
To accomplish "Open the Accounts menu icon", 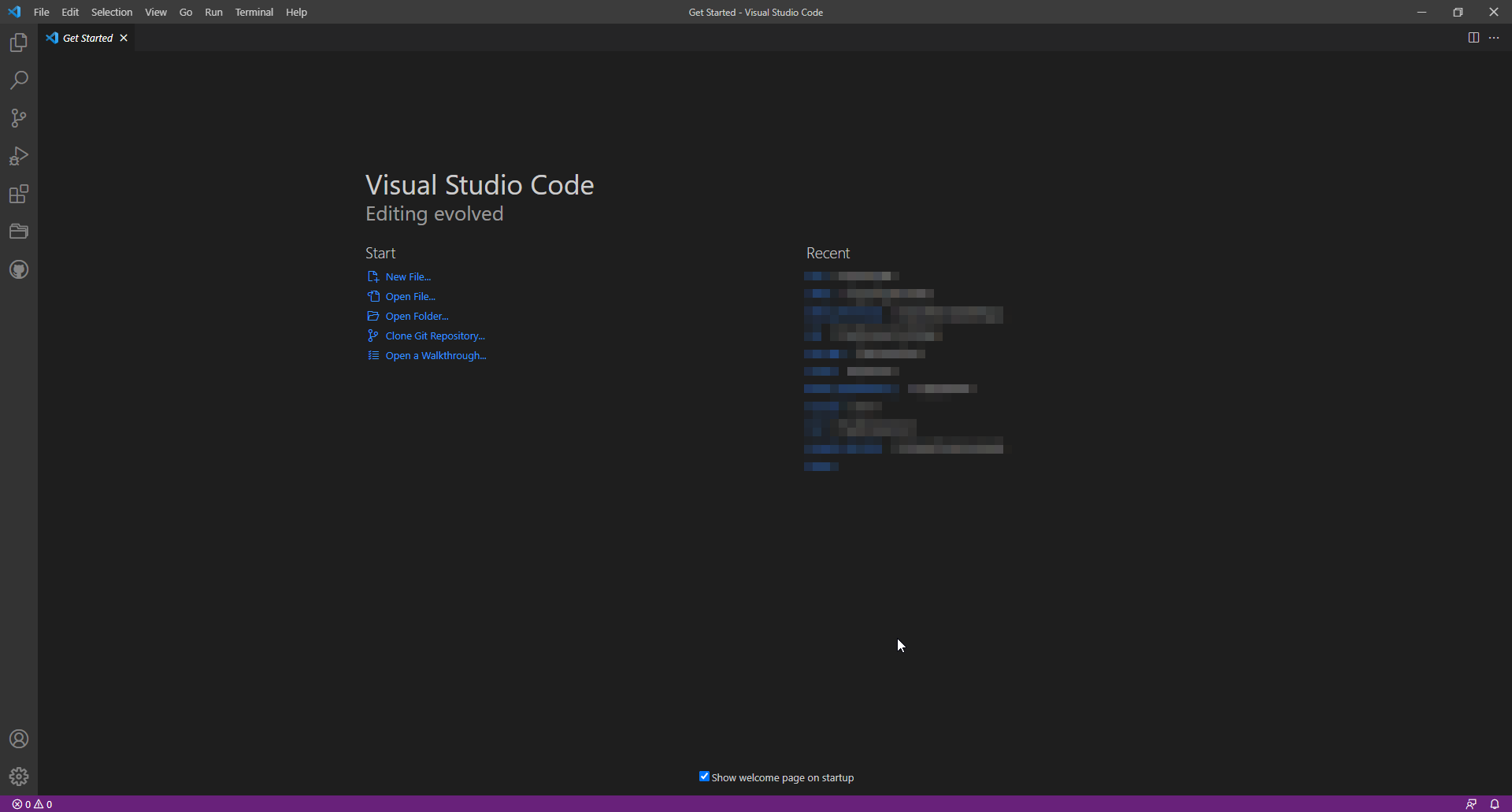I will coord(19,739).
